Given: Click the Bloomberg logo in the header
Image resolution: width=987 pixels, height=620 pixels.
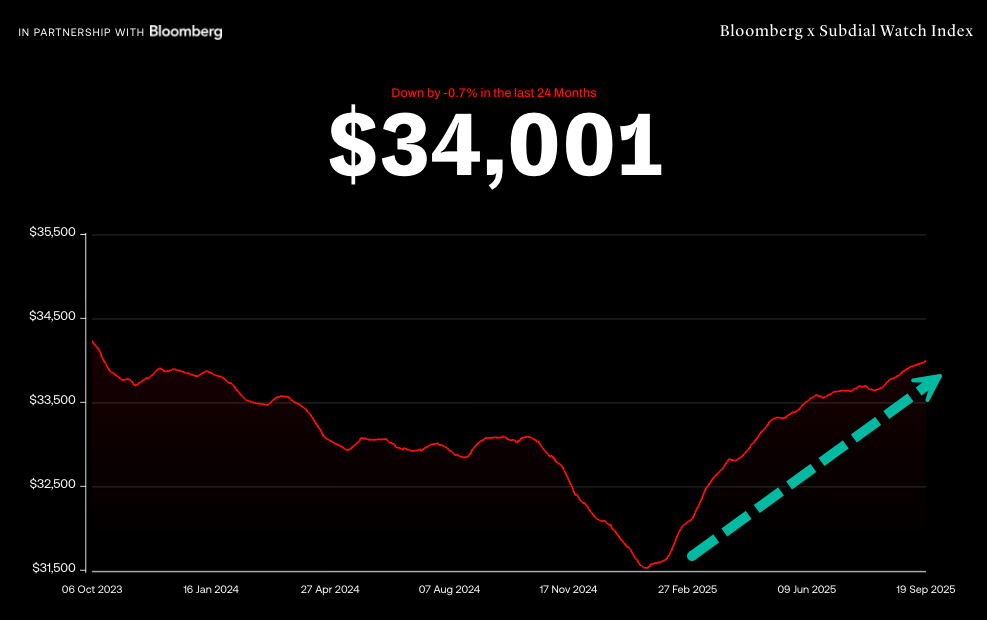Looking at the screenshot, I should click(186, 32).
